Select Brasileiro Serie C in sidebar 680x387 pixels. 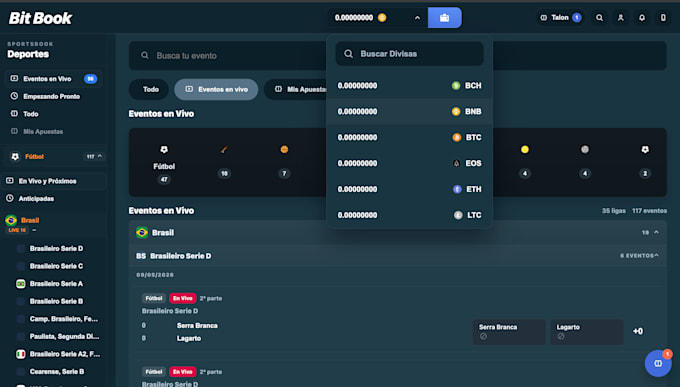pos(56,266)
